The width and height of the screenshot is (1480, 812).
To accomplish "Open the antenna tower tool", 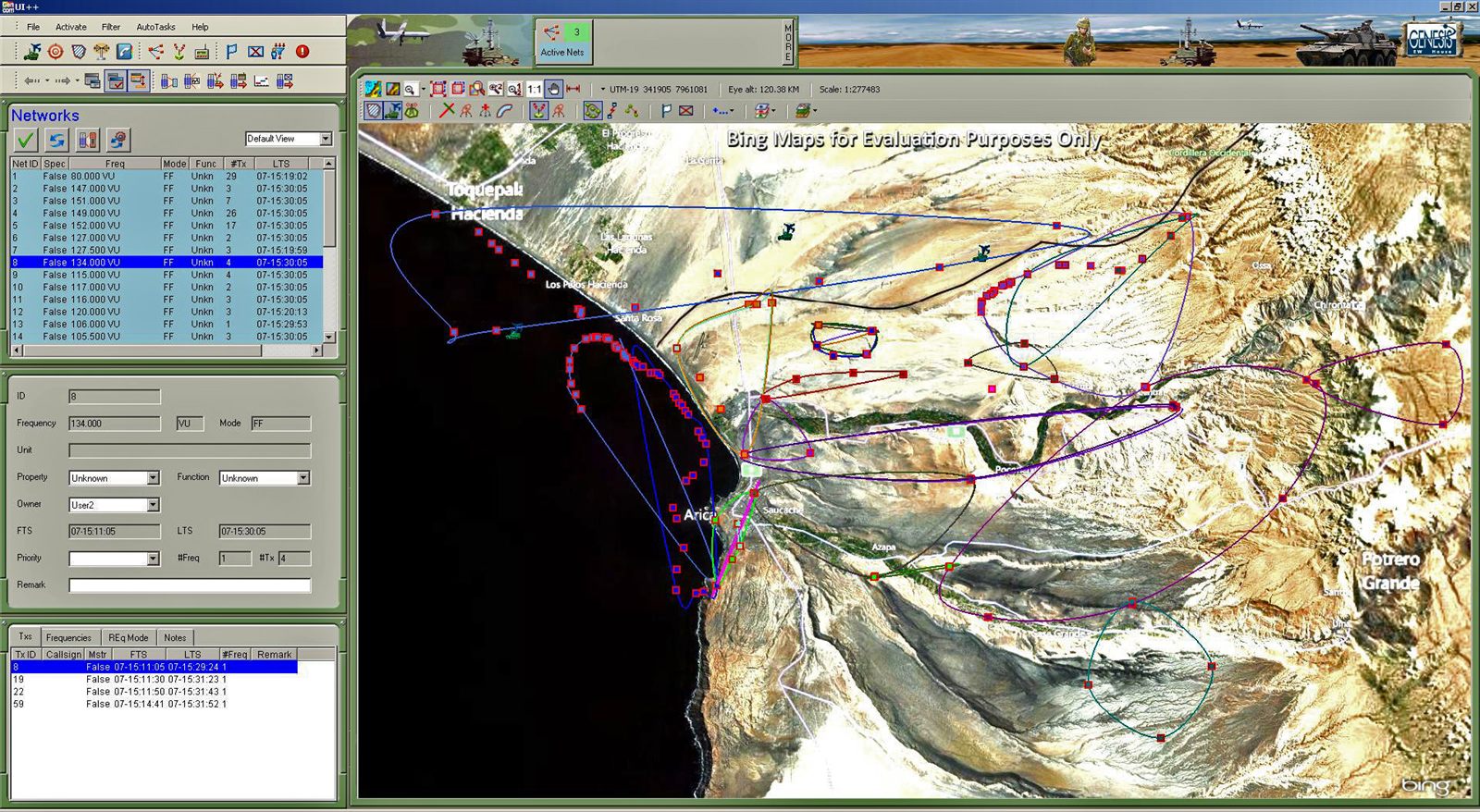I will click(x=102, y=52).
